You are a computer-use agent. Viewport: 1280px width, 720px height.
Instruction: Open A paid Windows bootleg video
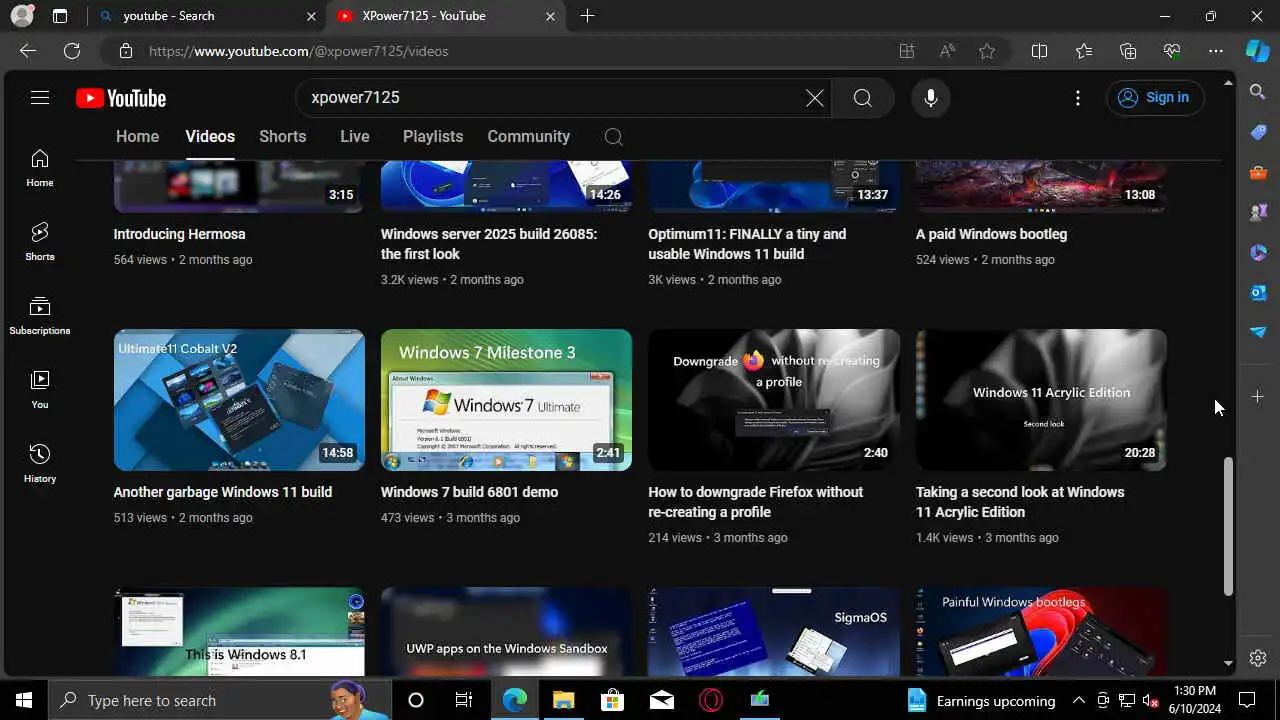(991, 234)
